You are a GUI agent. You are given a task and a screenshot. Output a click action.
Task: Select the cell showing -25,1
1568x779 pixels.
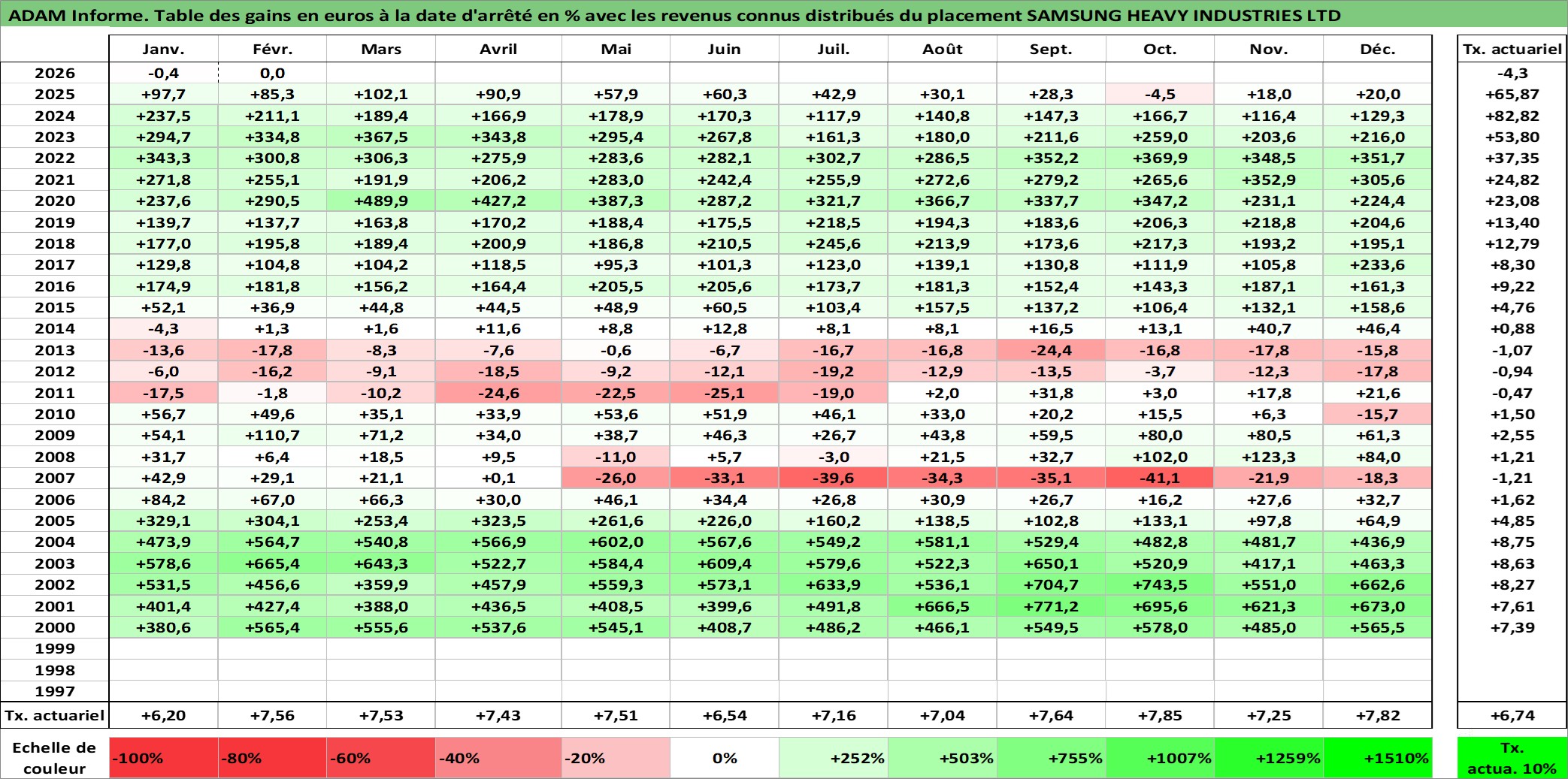point(725,393)
